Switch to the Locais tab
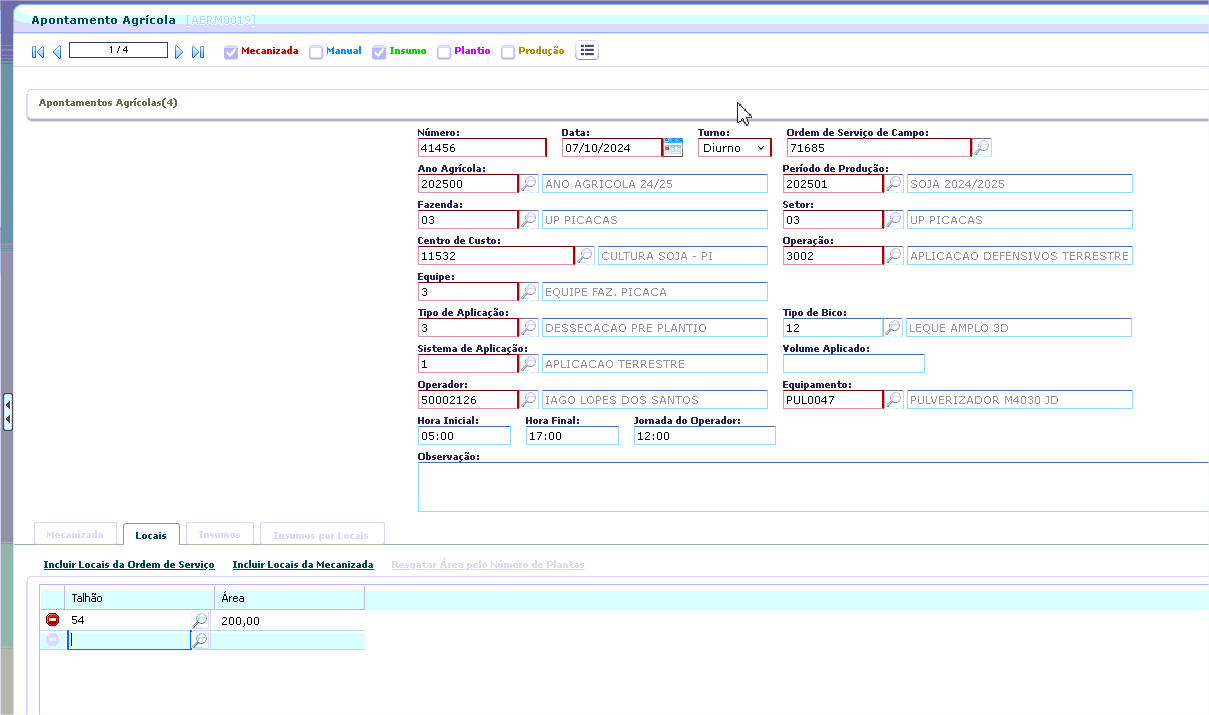Image resolution: width=1209 pixels, height=715 pixels. click(151, 535)
